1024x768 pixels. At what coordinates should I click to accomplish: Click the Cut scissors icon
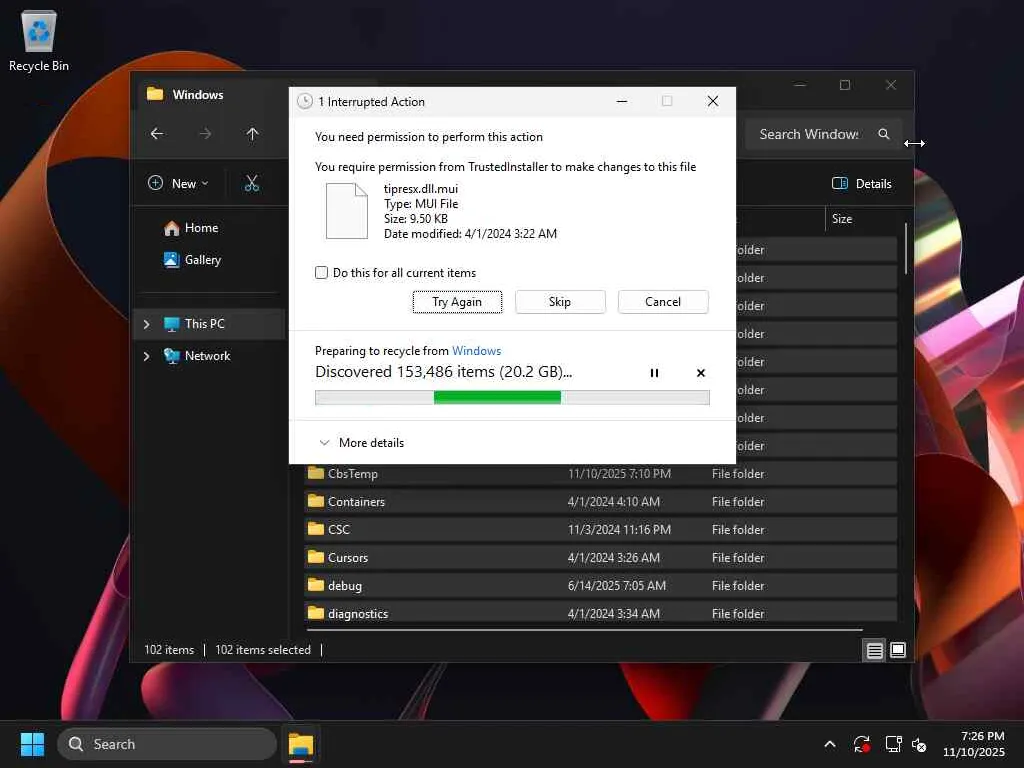tap(251, 184)
